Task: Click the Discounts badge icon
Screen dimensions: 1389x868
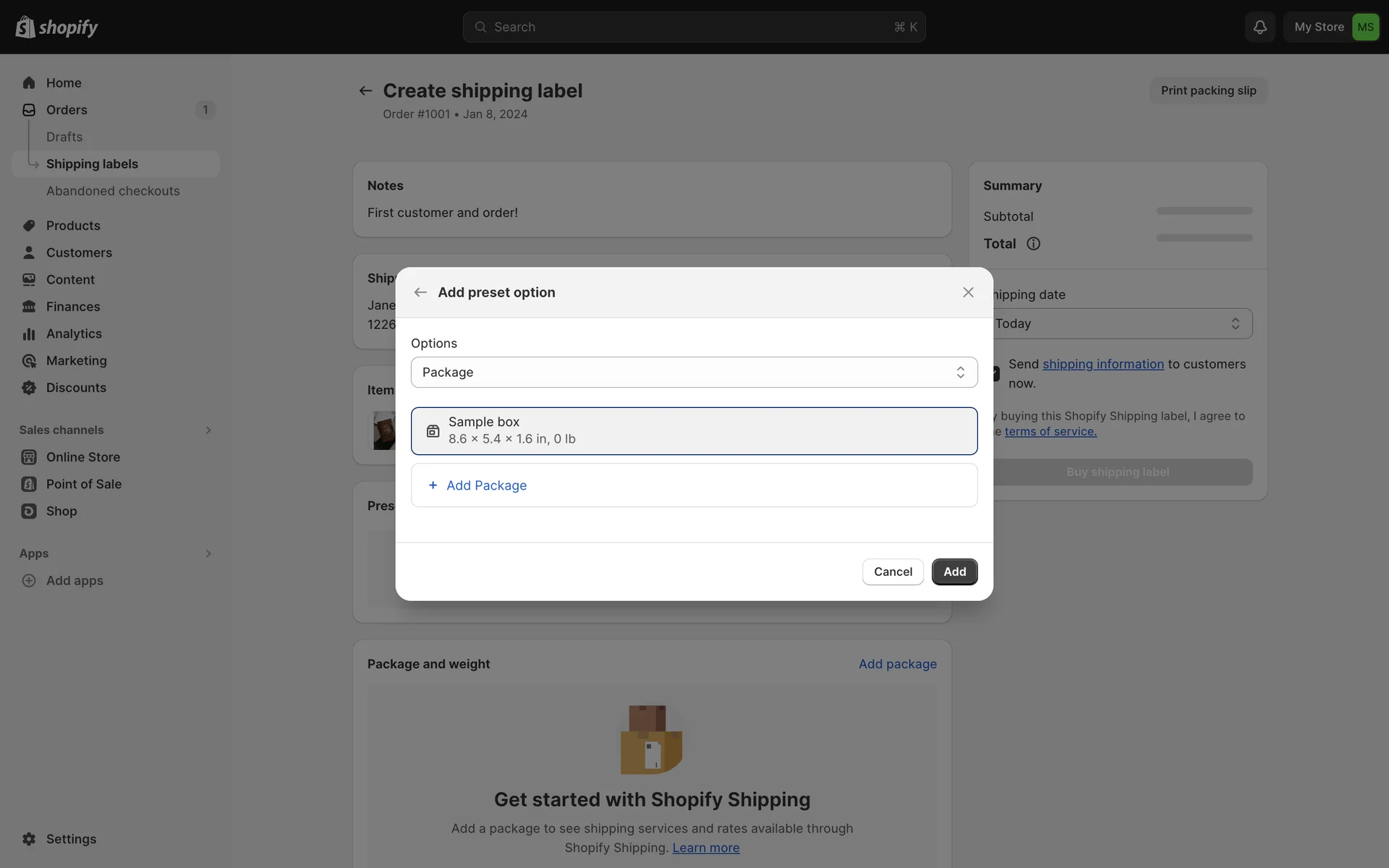Action: click(29, 388)
